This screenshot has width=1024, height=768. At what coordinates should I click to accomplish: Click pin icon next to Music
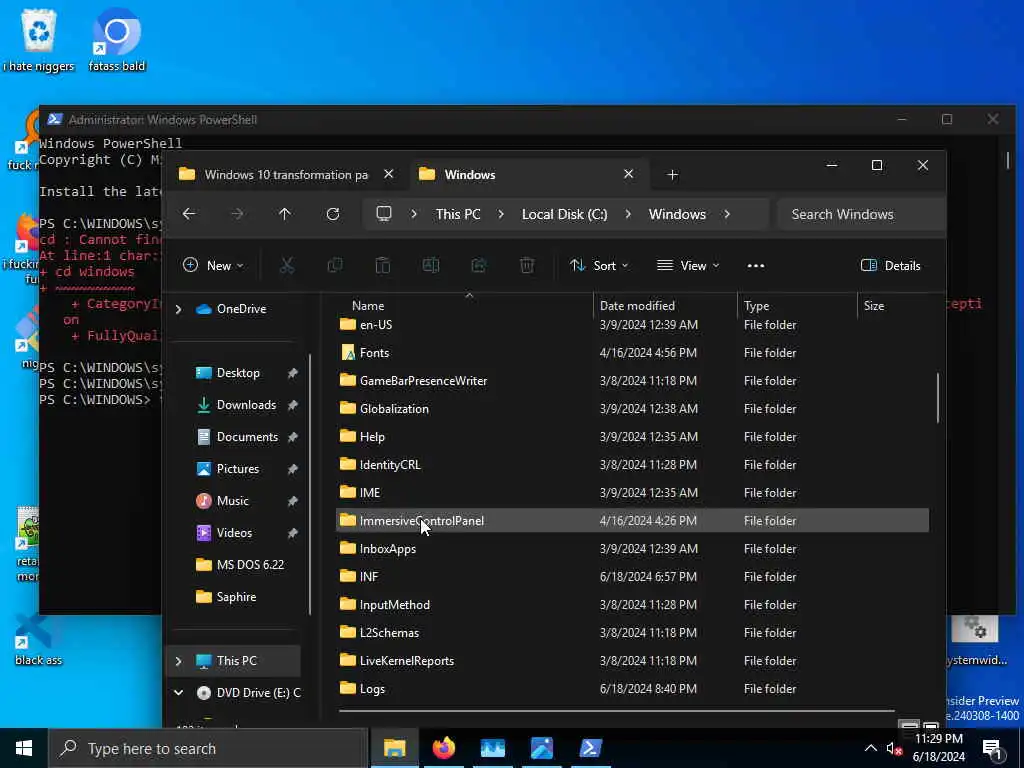click(293, 501)
